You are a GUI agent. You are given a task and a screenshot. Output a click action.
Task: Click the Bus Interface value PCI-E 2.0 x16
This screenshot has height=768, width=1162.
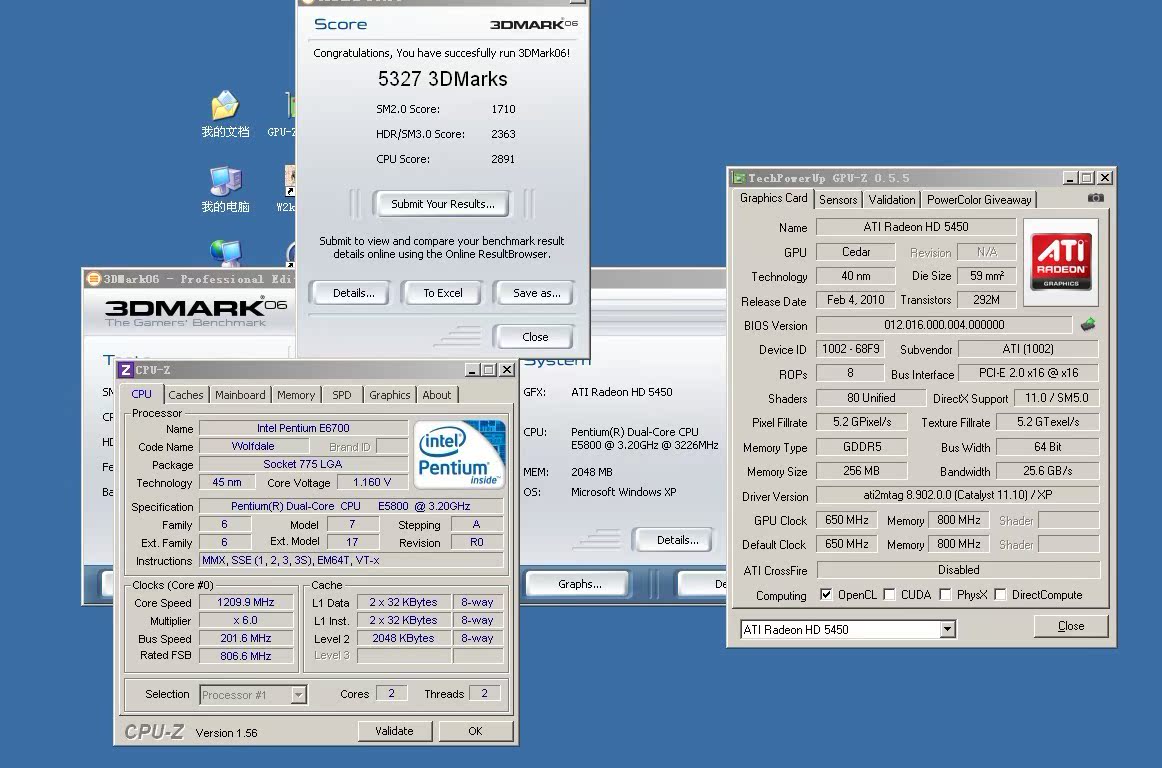[1028, 373]
